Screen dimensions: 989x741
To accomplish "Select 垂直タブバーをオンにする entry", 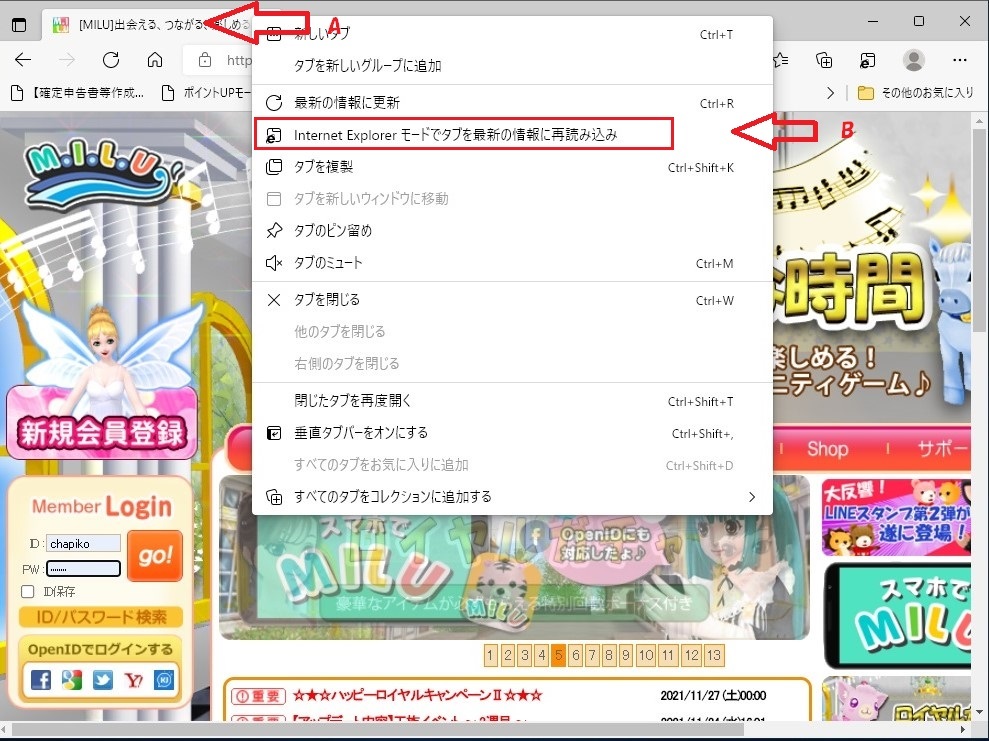I will (512, 433).
